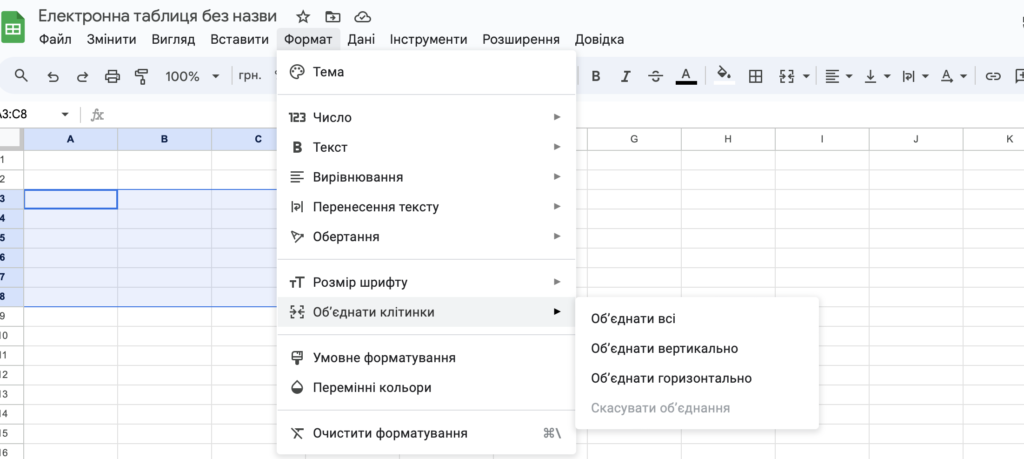Toggle italic formatting
Image resolution: width=1024 pixels, height=459 pixels.
click(626, 76)
